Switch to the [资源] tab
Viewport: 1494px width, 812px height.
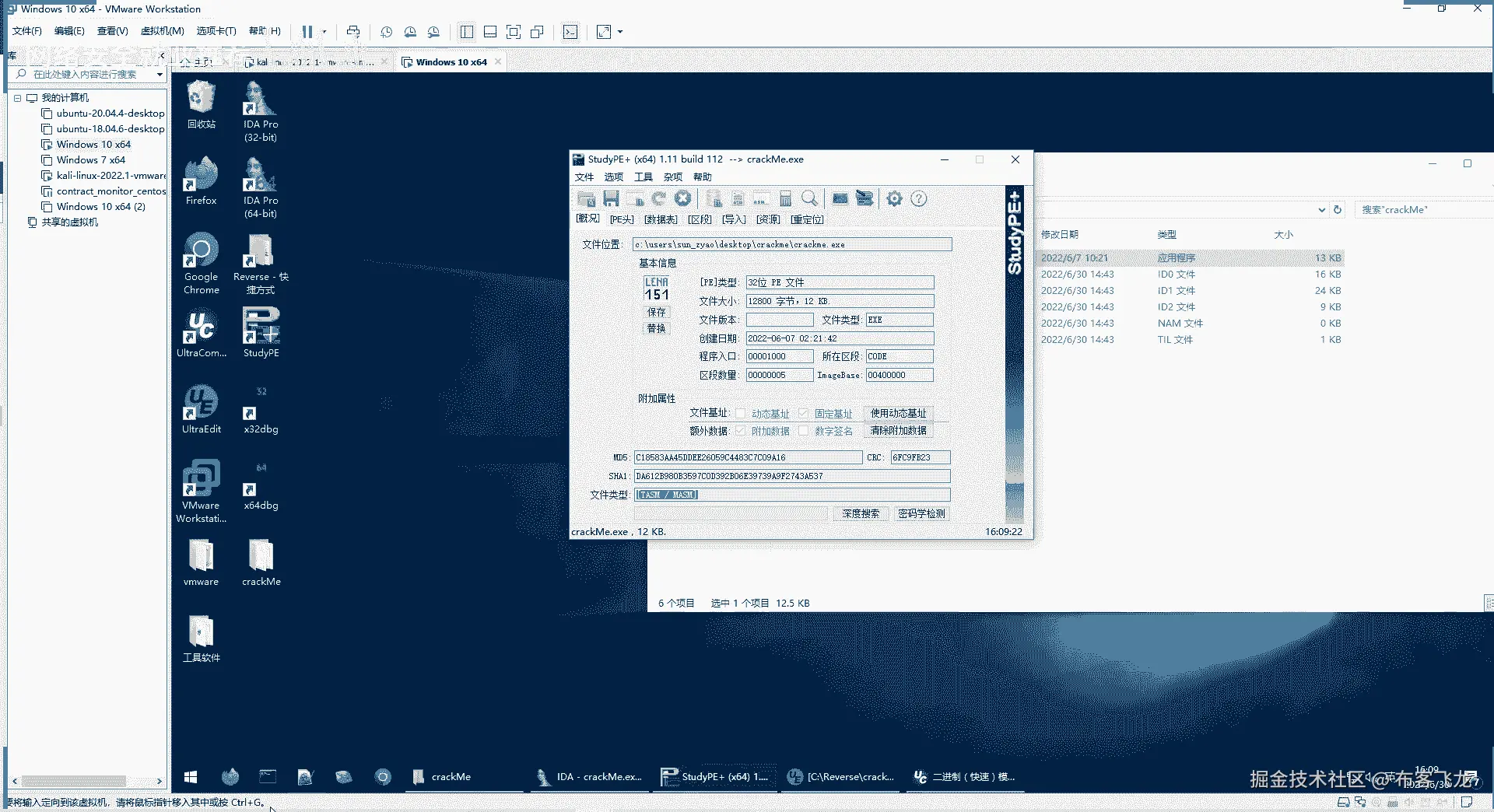pyautogui.click(x=768, y=219)
